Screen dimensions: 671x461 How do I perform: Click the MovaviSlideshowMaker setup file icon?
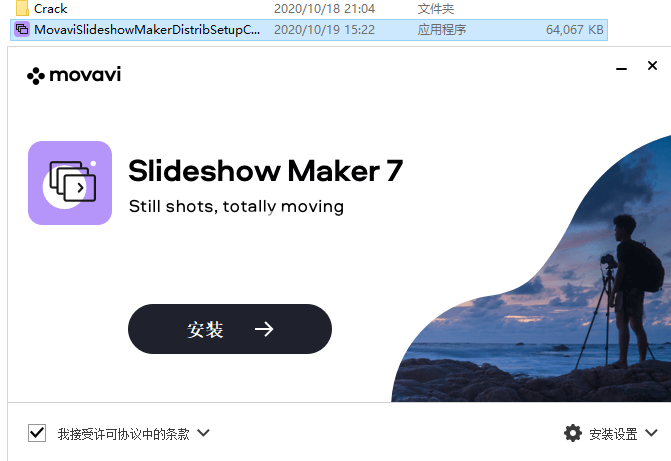[x=22, y=30]
